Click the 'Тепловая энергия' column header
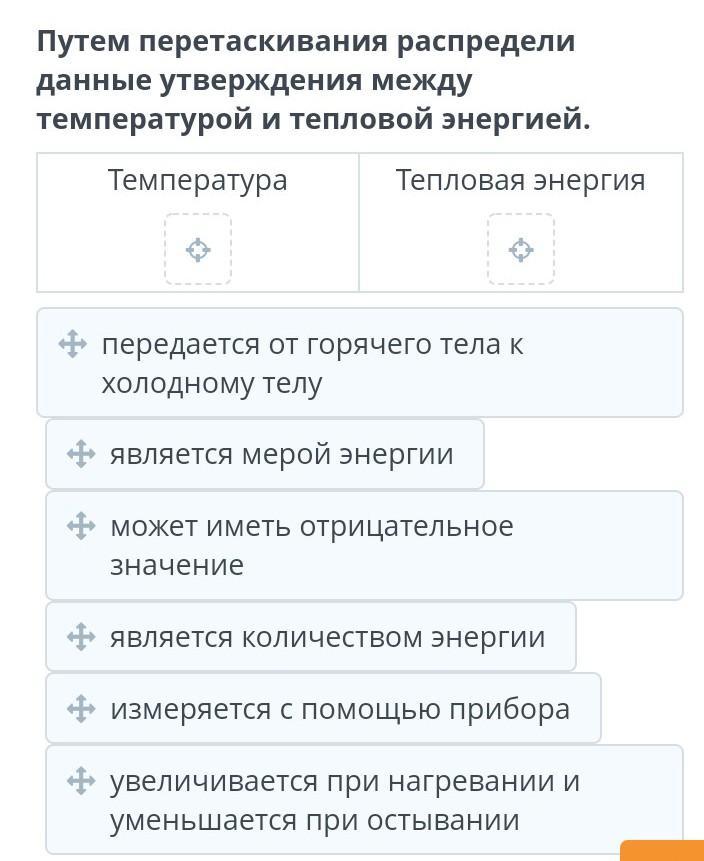 520,181
